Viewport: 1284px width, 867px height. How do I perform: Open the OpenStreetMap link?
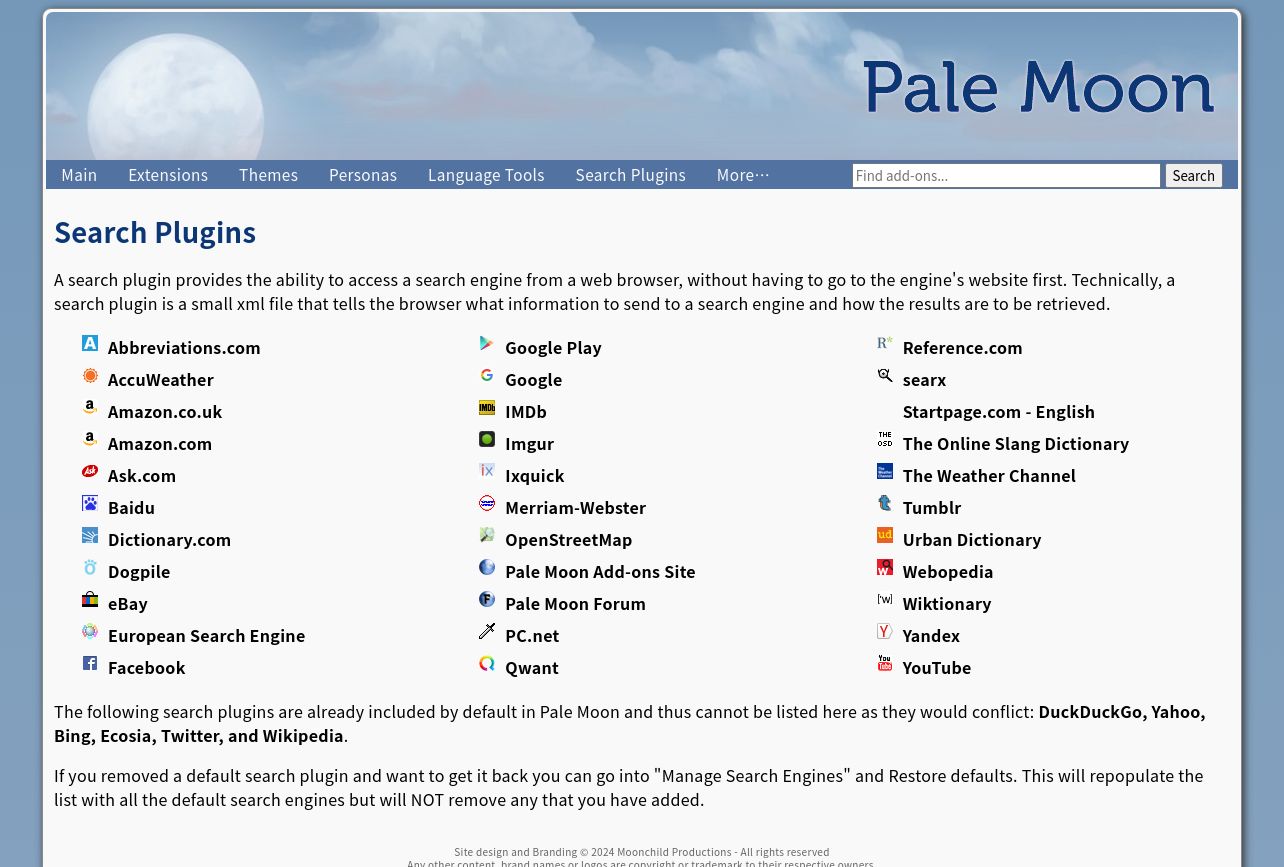coord(568,540)
